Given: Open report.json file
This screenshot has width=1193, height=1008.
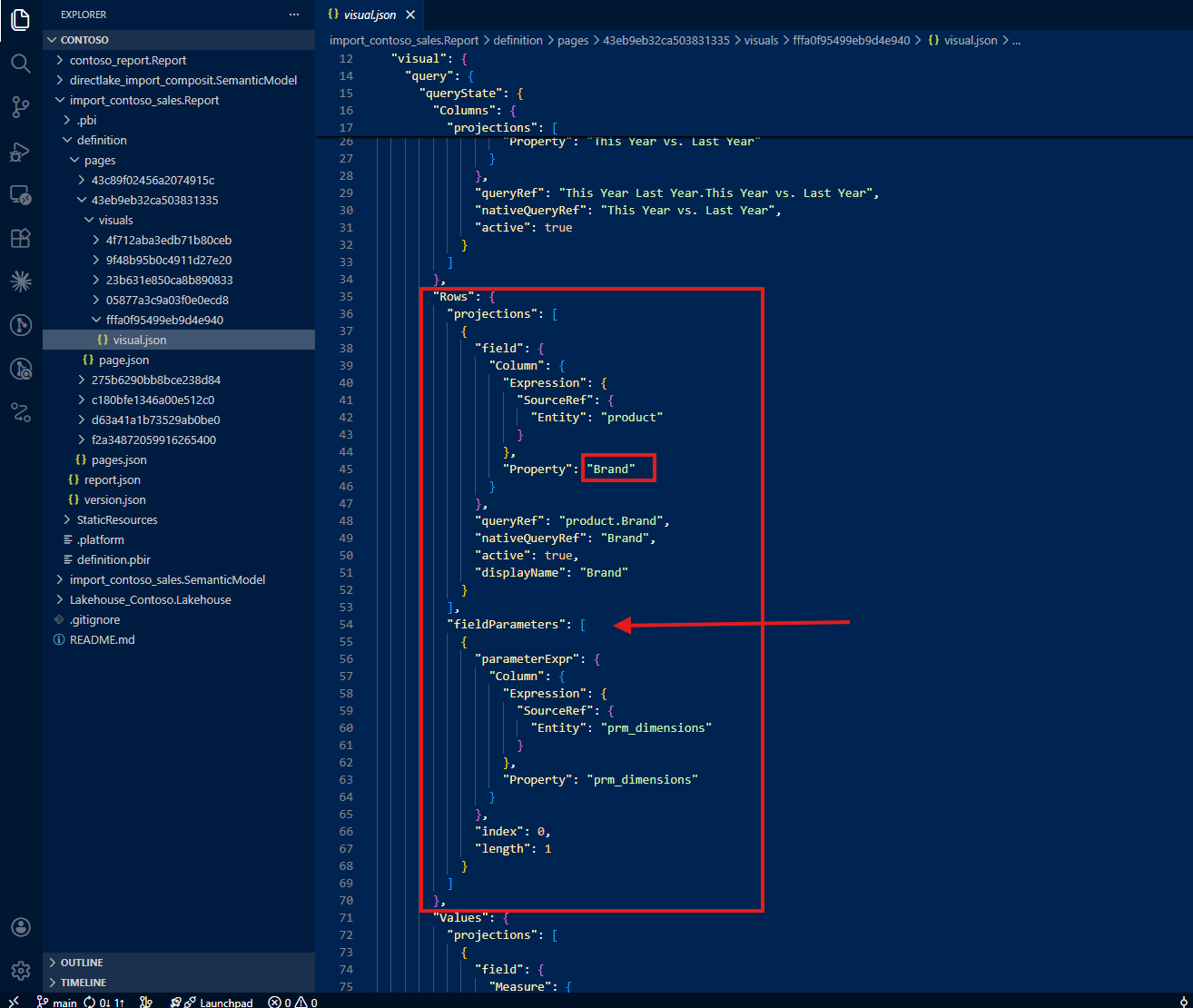Looking at the screenshot, I should pyautogui.click(x=179, y=479).
